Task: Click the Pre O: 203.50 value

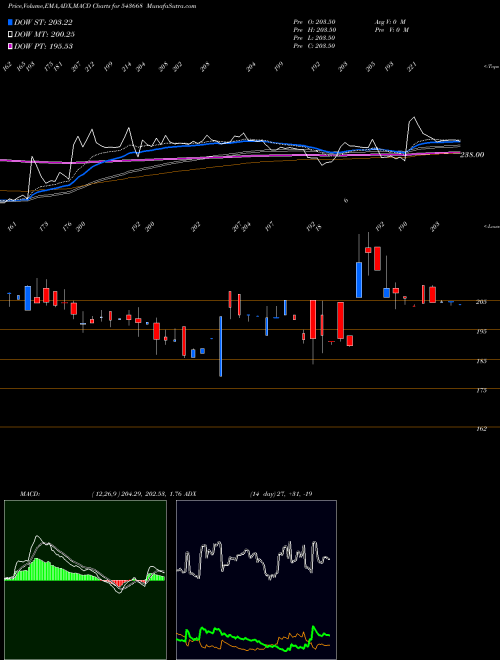Action: [x=314, y=22]
